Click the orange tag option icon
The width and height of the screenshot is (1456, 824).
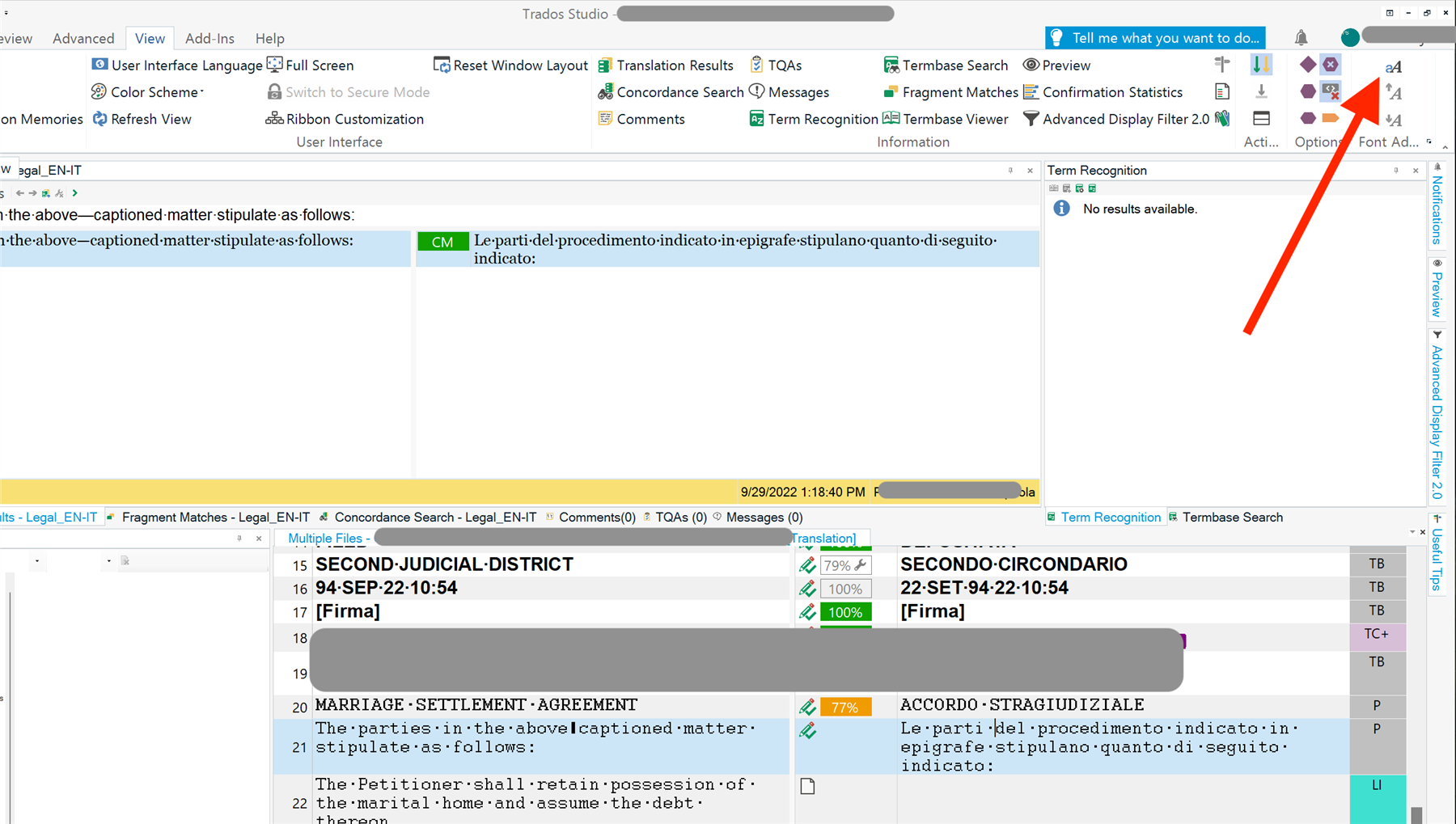tap(1331, 118)
